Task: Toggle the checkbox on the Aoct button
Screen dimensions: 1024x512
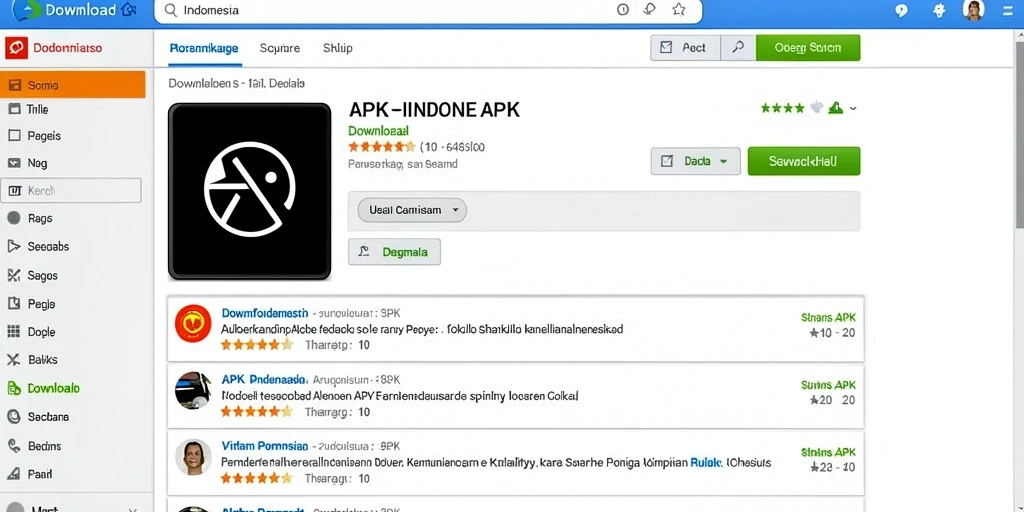Action: (x=666, y=48)
